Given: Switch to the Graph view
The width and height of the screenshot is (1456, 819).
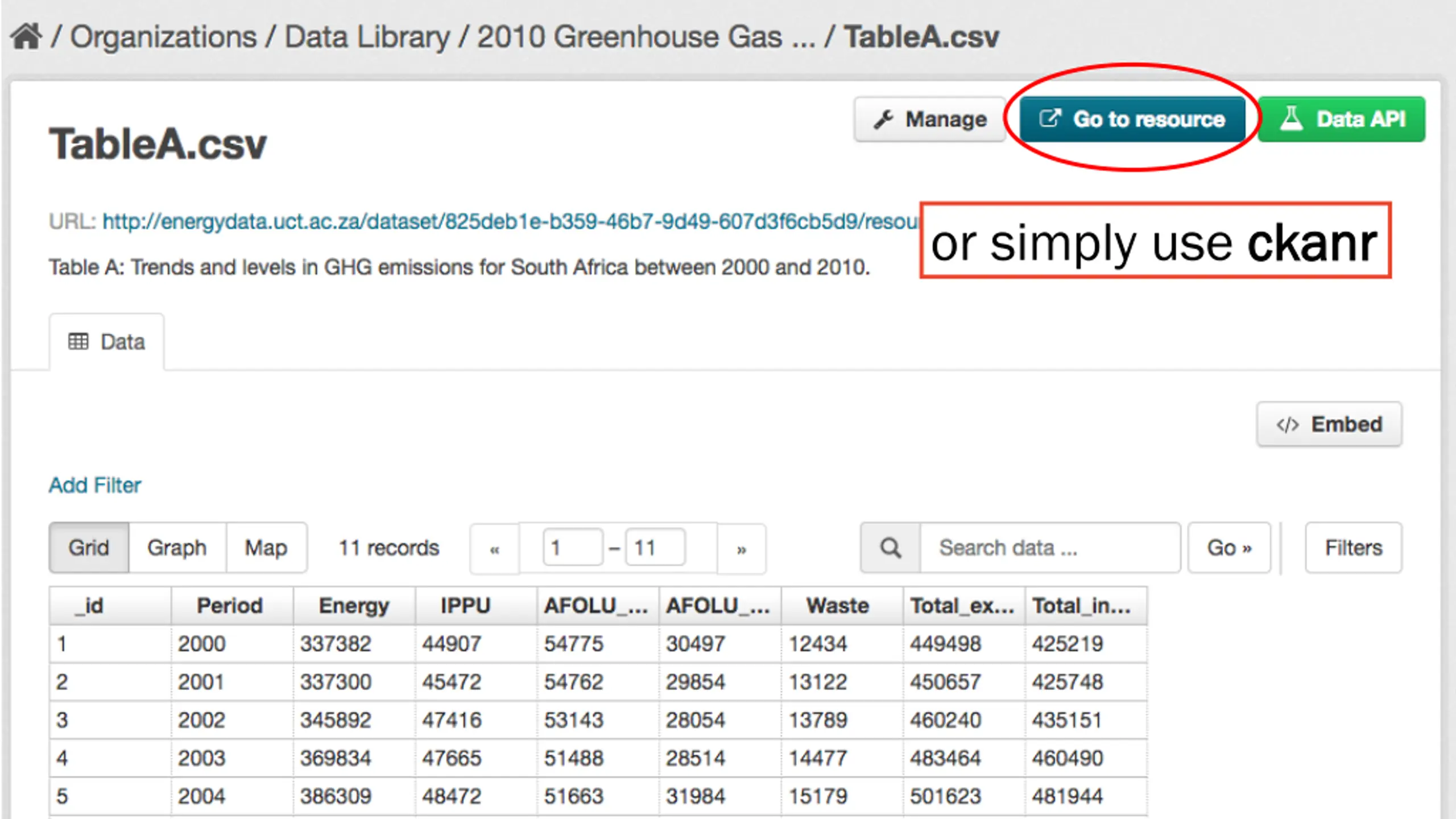Looking at the screenshot, I should pyautogui.click(x=177, y=548).
